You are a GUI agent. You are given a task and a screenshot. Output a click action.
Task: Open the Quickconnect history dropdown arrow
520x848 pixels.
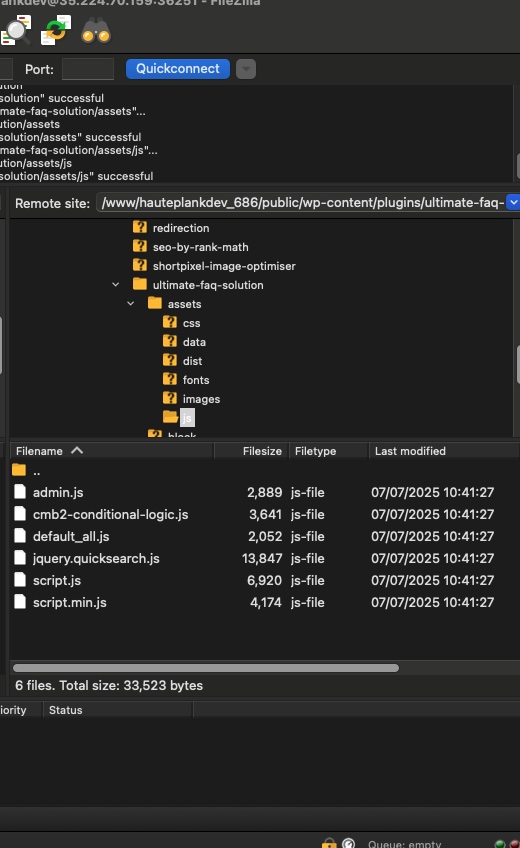(245, 69)
